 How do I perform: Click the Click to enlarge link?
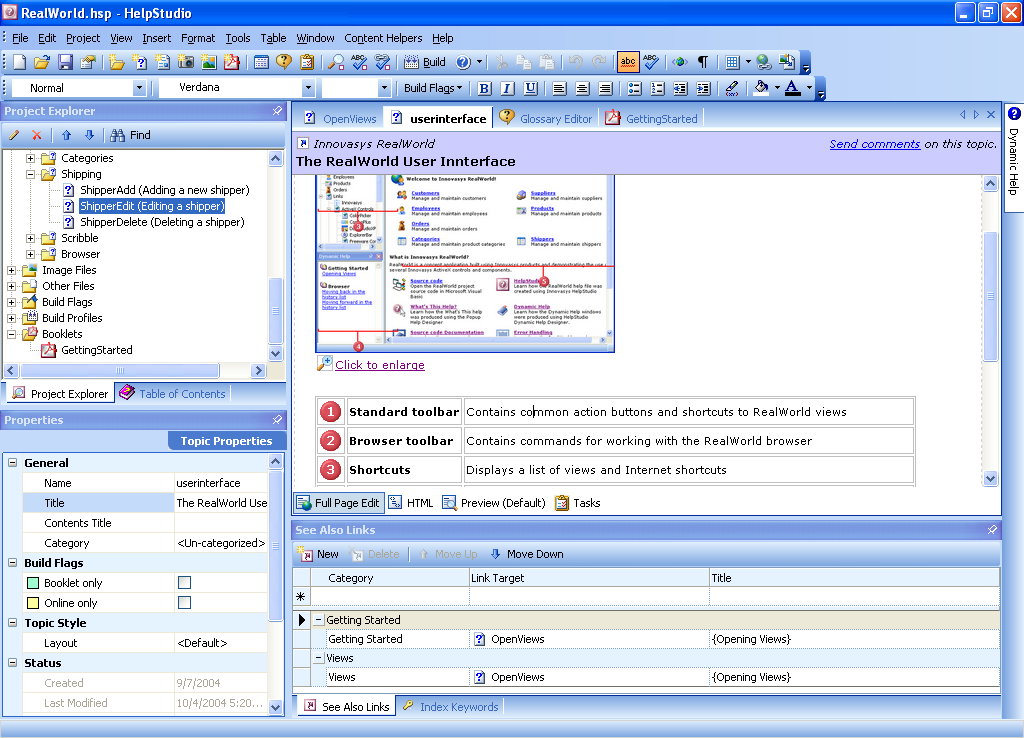pyautogui.click(x=379, y=365)
